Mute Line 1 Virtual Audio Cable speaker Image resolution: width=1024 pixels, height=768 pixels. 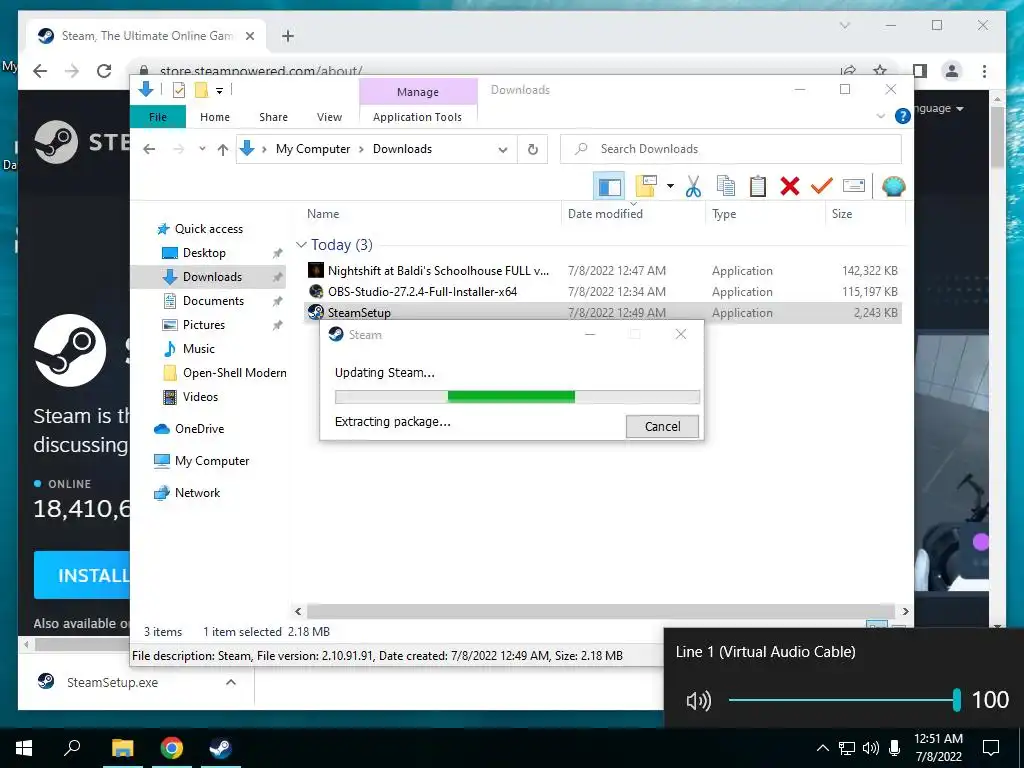coord(698,701)
